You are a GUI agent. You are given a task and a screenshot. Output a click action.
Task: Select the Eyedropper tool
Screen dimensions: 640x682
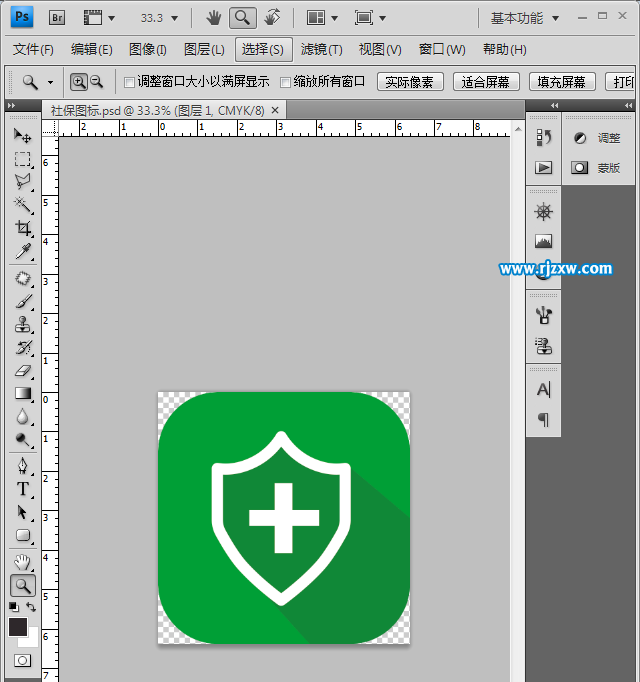23,251
